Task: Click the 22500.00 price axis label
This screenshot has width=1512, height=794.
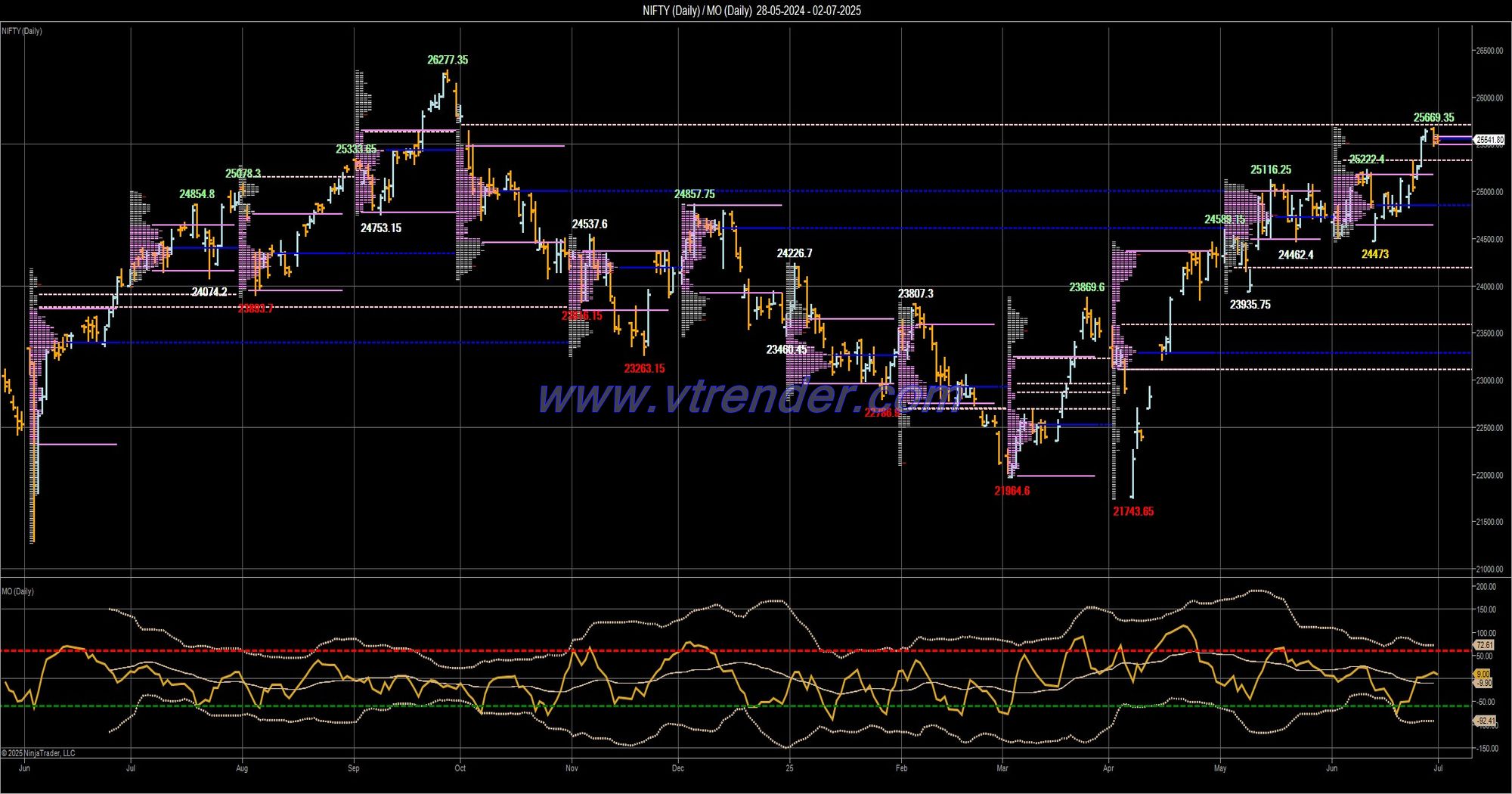Action: [1489, 428]
